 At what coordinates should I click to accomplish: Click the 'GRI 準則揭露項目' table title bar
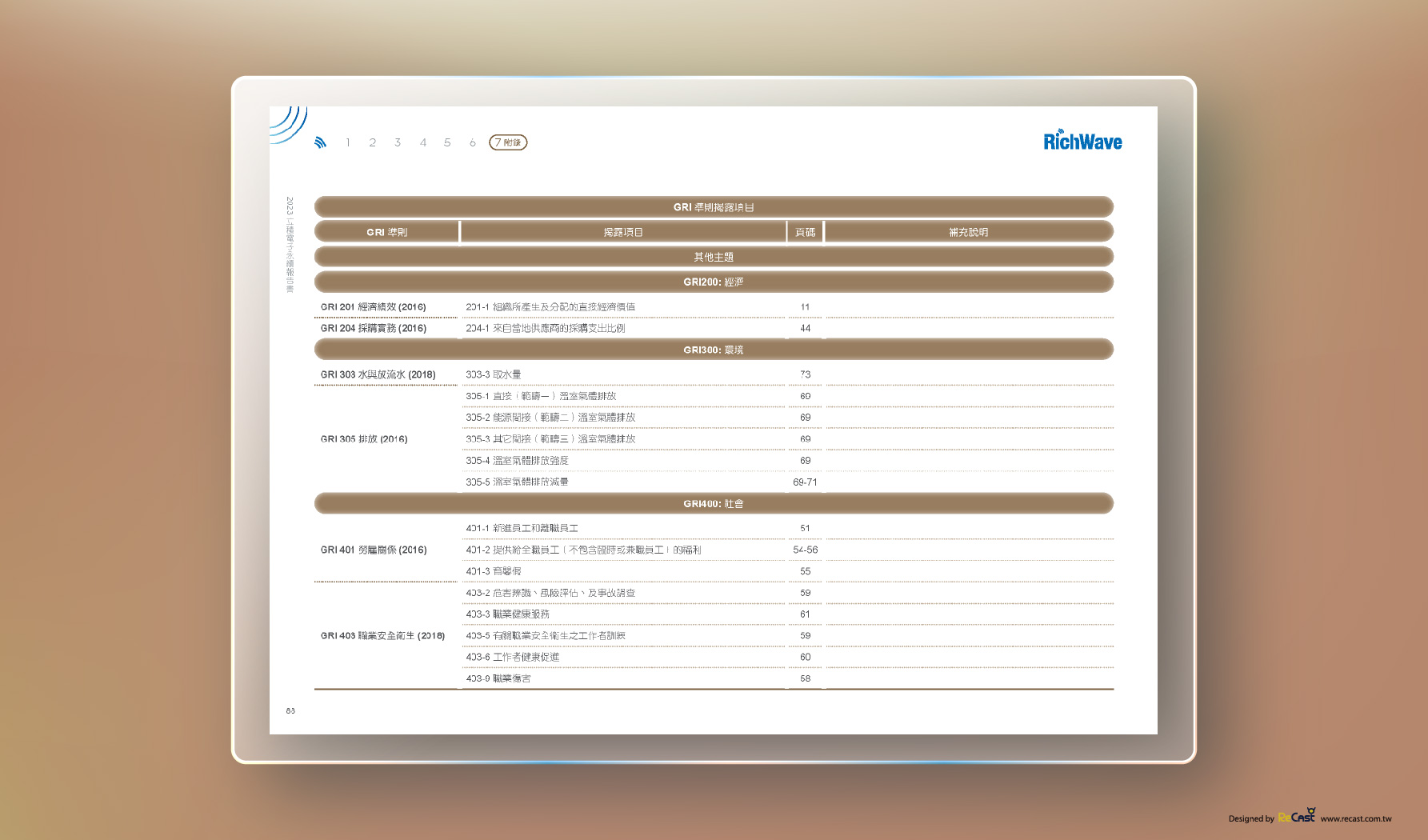(714, 207)
